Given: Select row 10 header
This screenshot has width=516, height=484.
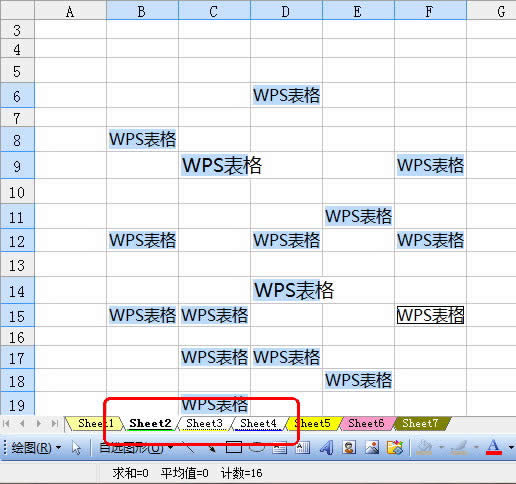Looking at the screenshot, I should point(17,192).
